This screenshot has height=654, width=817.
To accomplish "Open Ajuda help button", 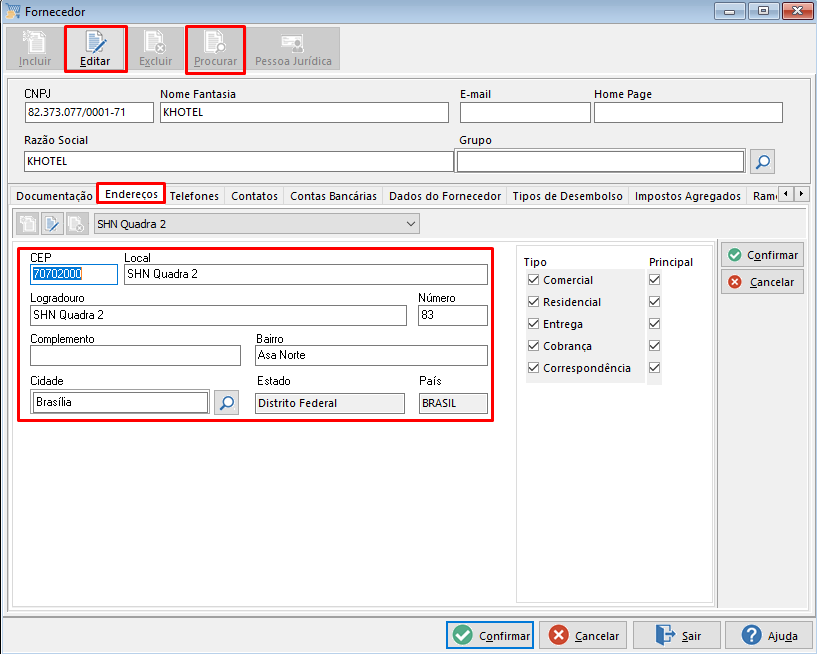I will point(769,635).
